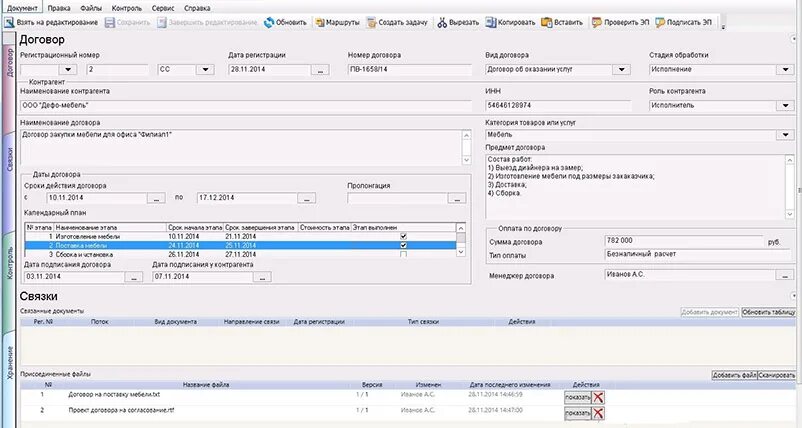The height and width of the screenshot is (428, 802).
Task: Click показать for Договор на поставку мебели.txt
Action: pyautogui.click(x=577, y=397)
